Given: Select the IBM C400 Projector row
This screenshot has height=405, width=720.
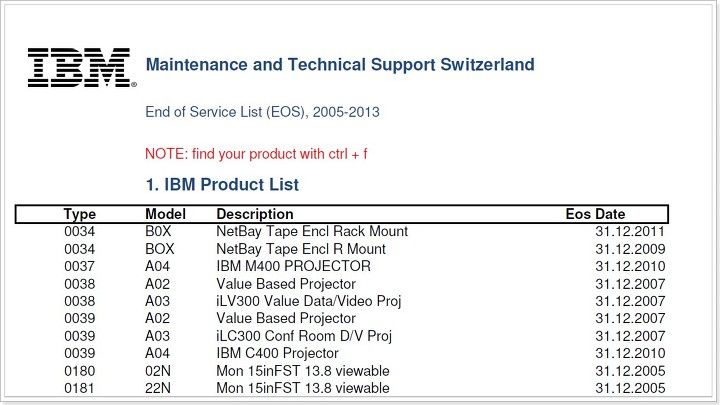Looking at the screenshot, I should coord(365,354).
